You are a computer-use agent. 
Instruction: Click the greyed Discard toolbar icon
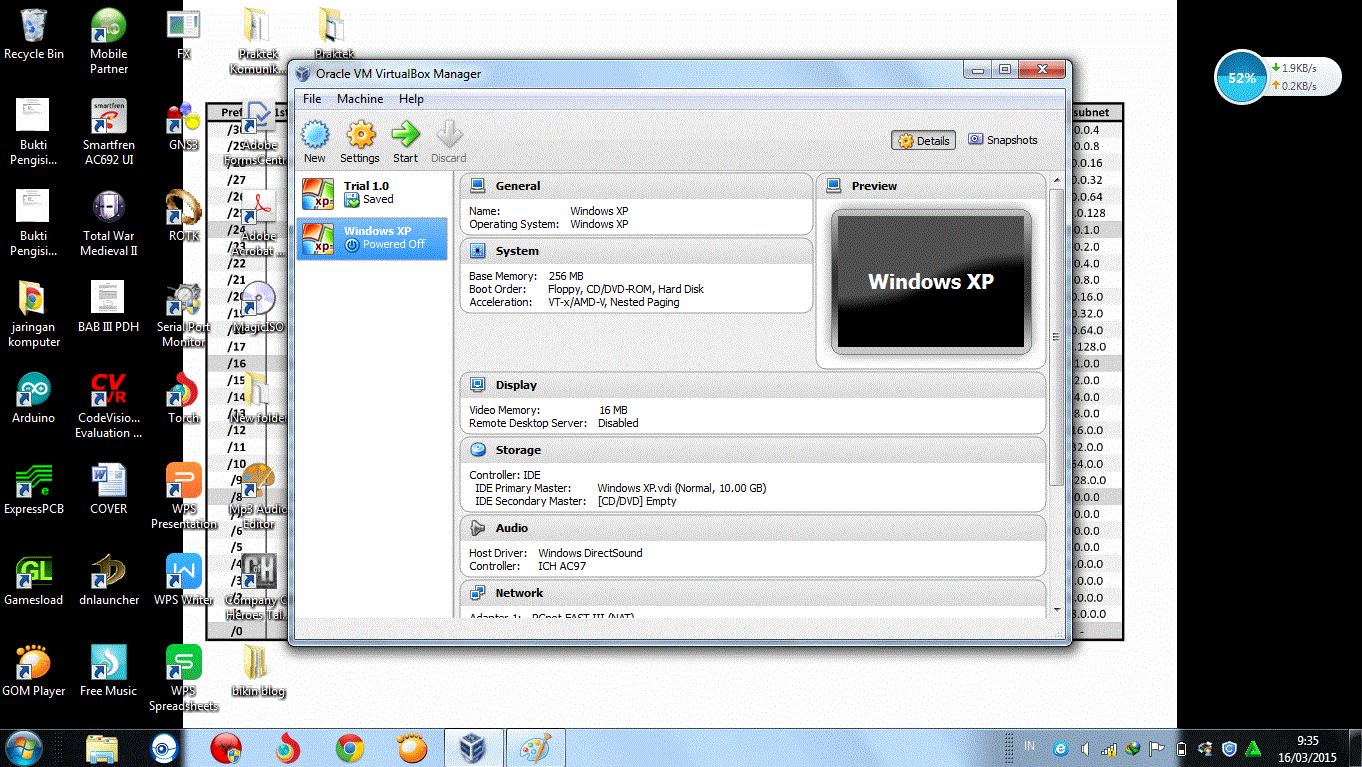click(449, 142)
